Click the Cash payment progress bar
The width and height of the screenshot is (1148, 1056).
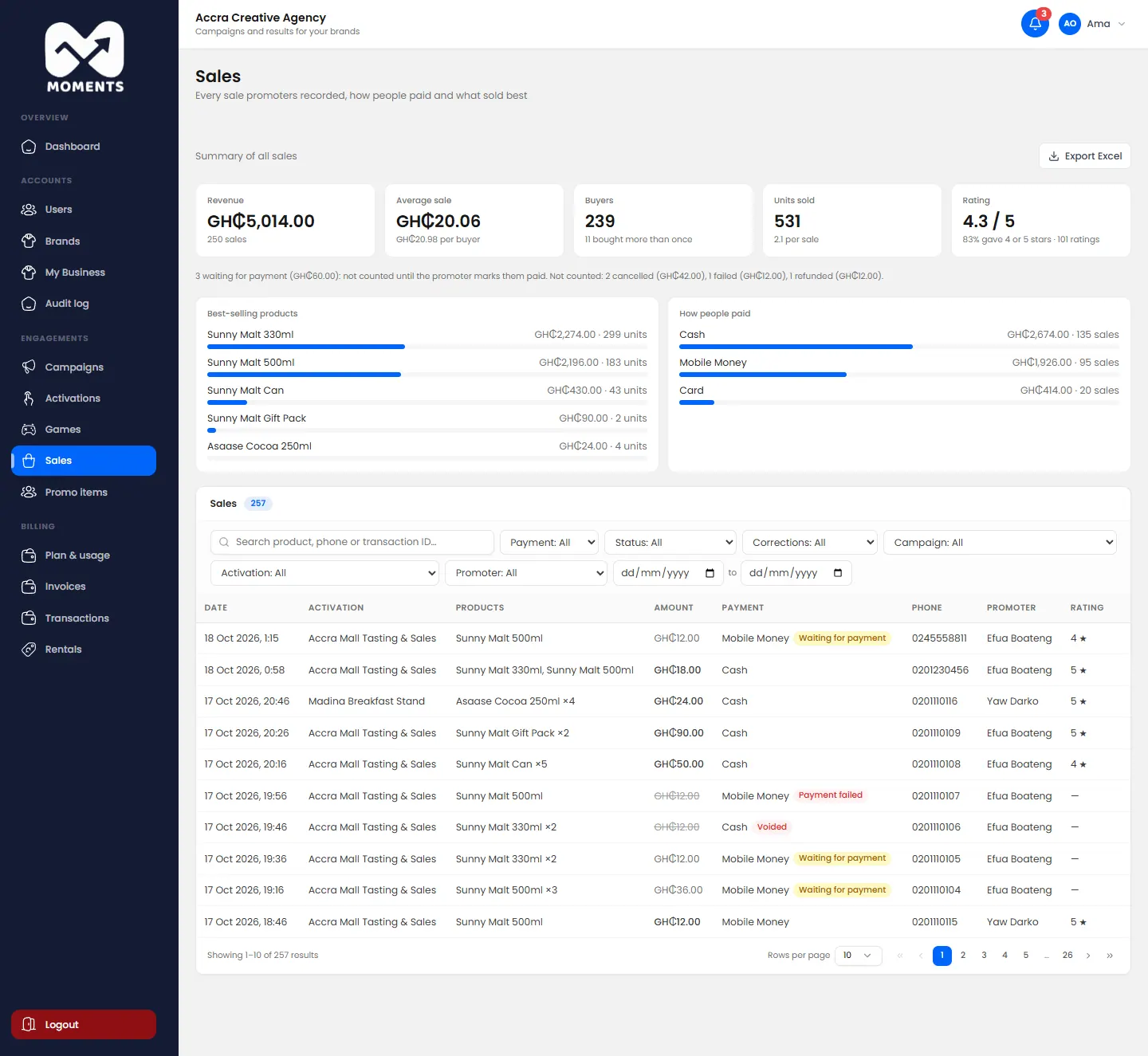(x=899, y=347)
